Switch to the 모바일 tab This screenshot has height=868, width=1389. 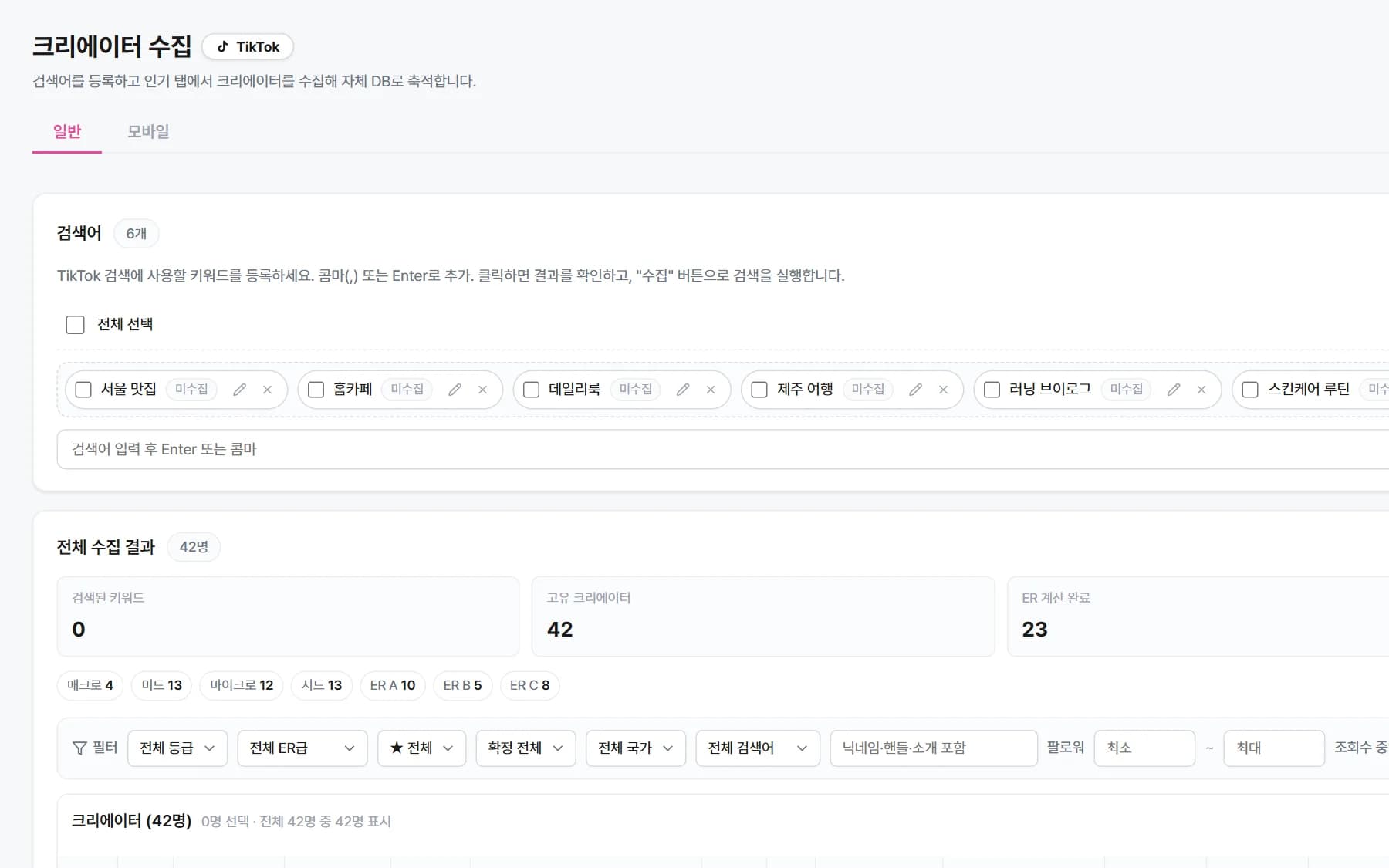[148, 132]
